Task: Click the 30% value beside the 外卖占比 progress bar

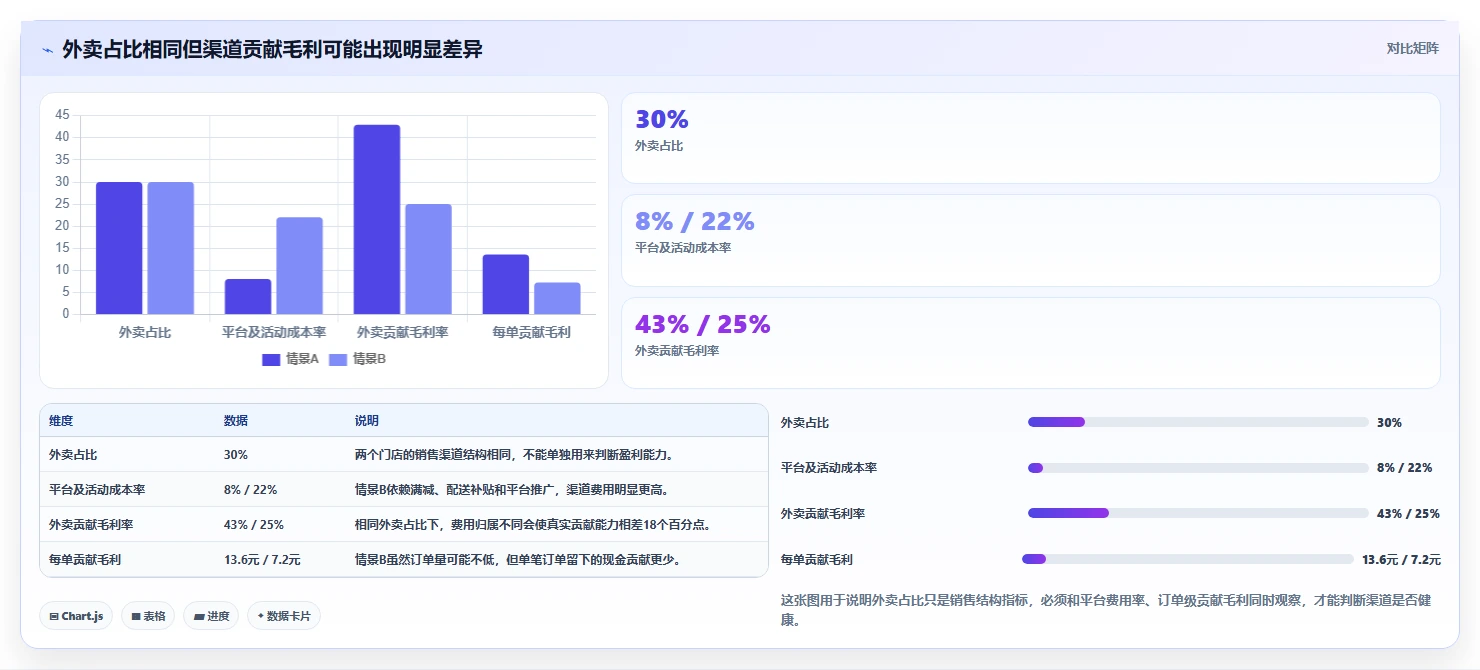Action: point(1389,423)
